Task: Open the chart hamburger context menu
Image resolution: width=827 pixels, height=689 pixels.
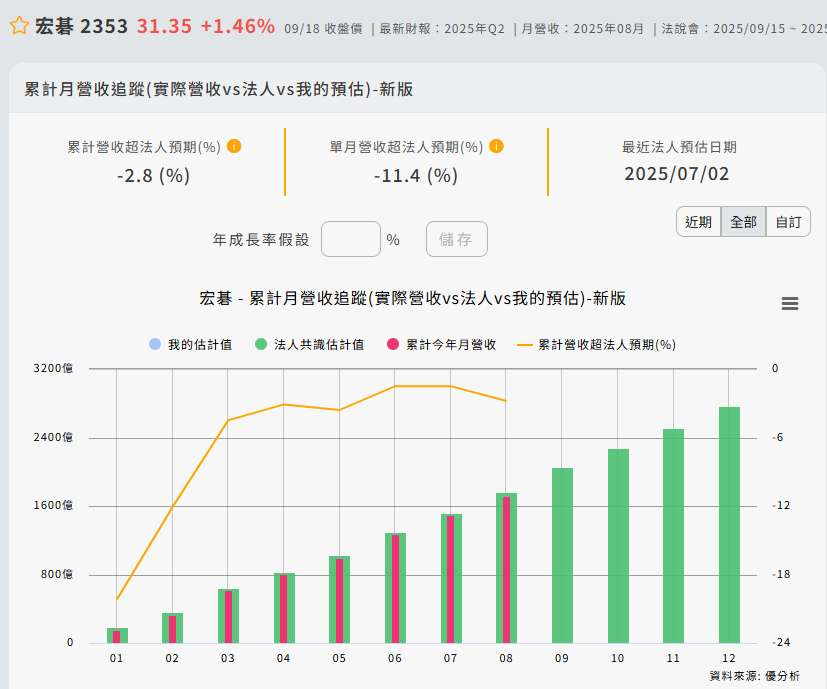Action: [x=790, y=303]
